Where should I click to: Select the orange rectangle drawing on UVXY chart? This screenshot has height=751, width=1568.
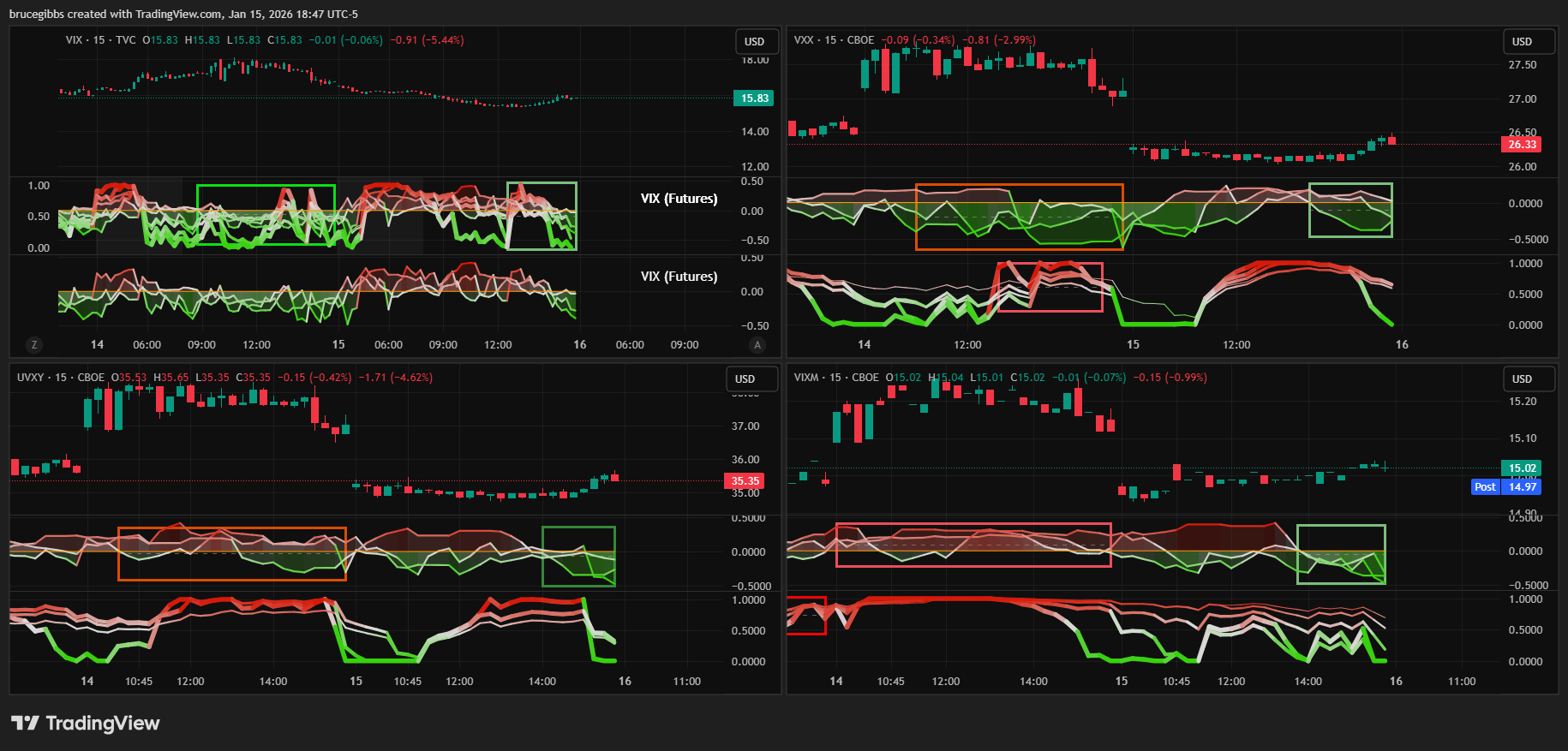[x=231, y=528]
